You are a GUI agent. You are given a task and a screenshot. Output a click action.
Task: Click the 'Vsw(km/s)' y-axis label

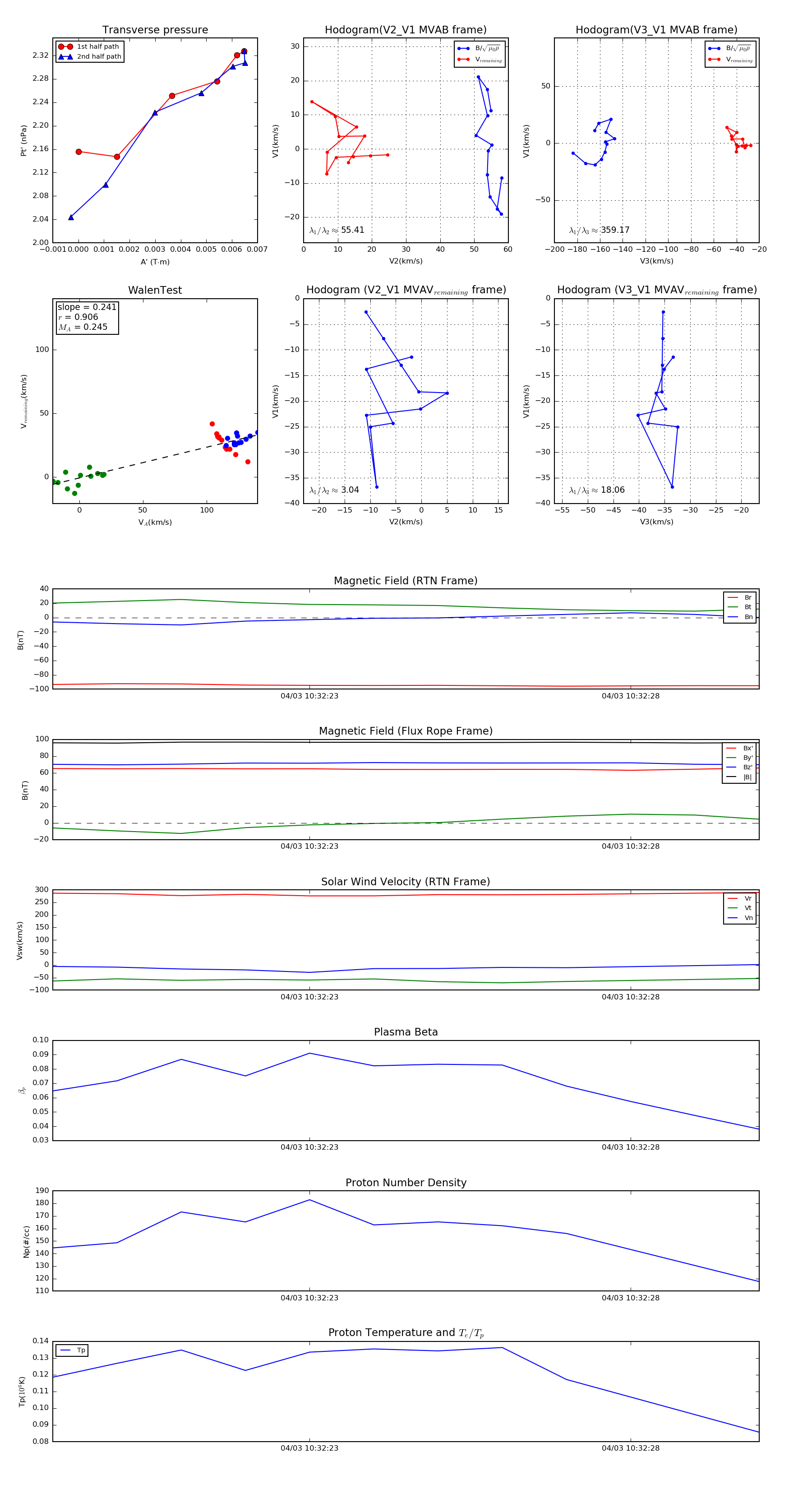pos(20,940)
